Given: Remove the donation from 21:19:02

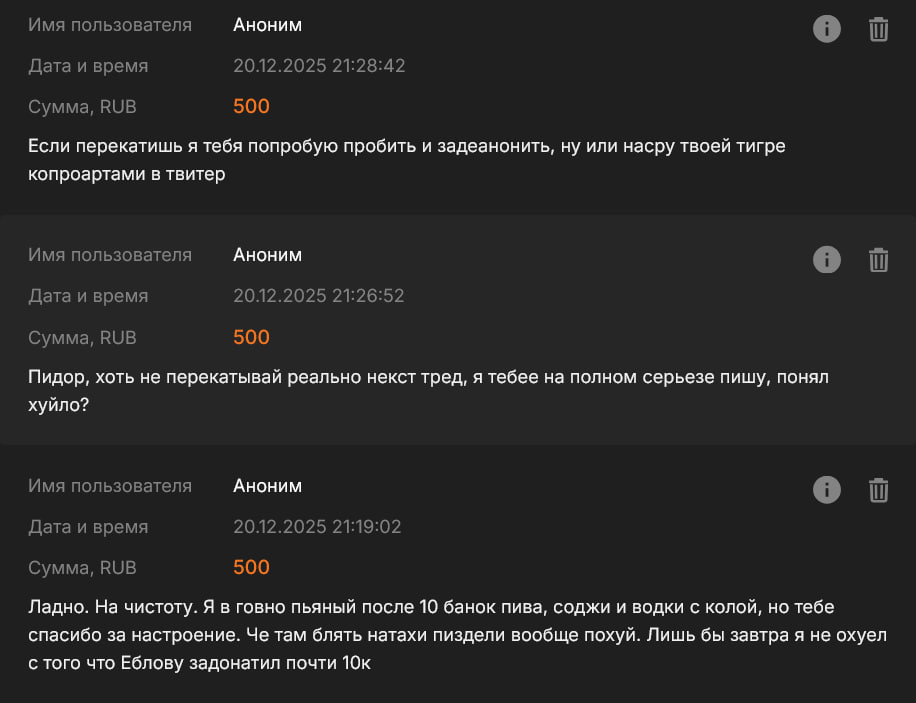Looking at the screenshot, I should [878, 490].
